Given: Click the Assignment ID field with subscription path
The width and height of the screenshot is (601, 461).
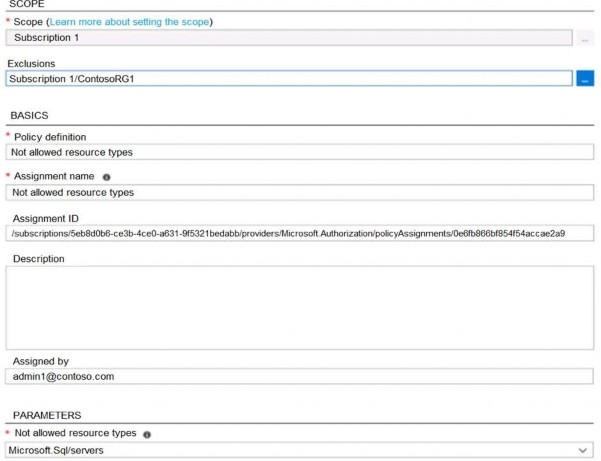Looking at the screenshot, I should [x=299, y=233].
